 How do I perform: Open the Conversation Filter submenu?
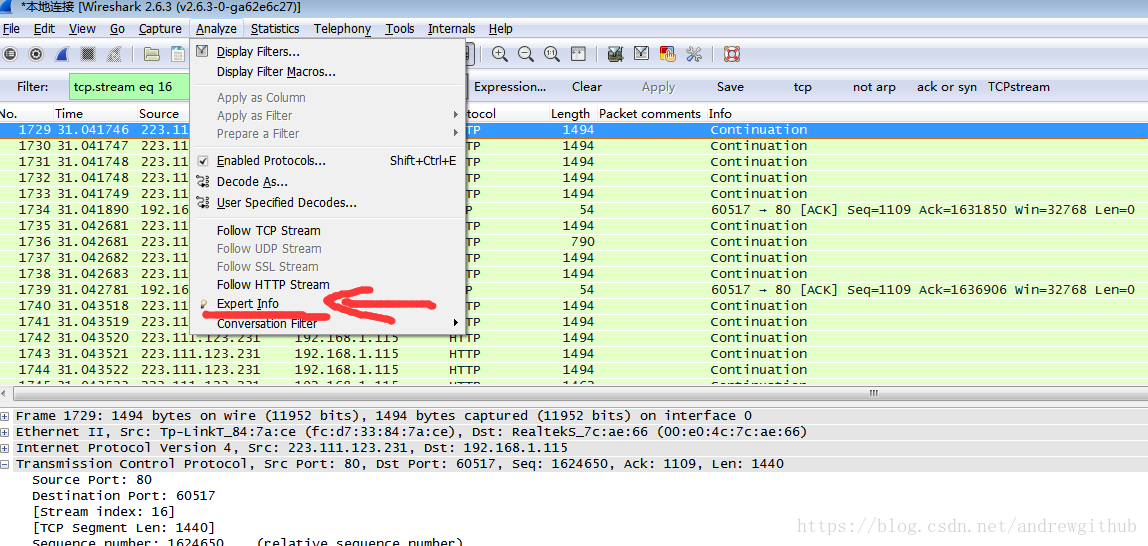click(327, 324)
